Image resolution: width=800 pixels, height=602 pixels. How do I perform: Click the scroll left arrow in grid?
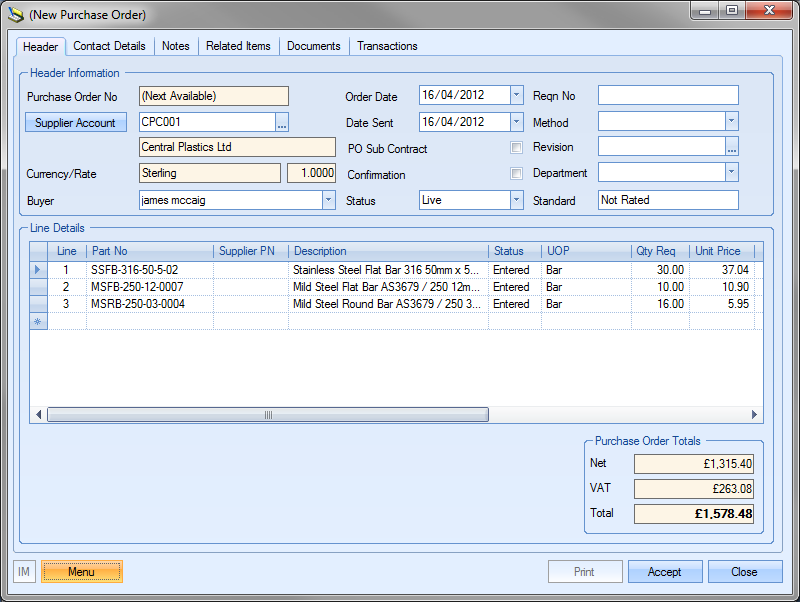tap(39, 415)
